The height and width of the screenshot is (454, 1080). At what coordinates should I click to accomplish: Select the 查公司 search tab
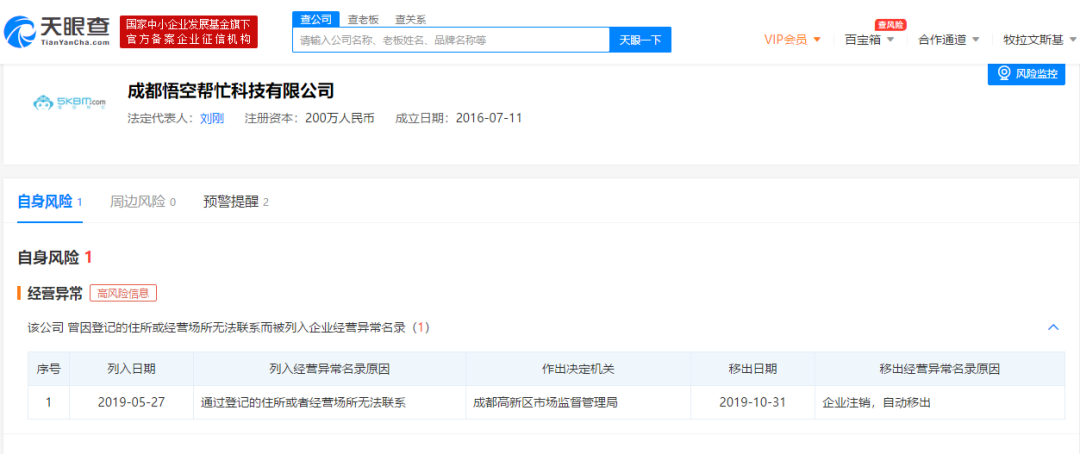tap(314, 19)
